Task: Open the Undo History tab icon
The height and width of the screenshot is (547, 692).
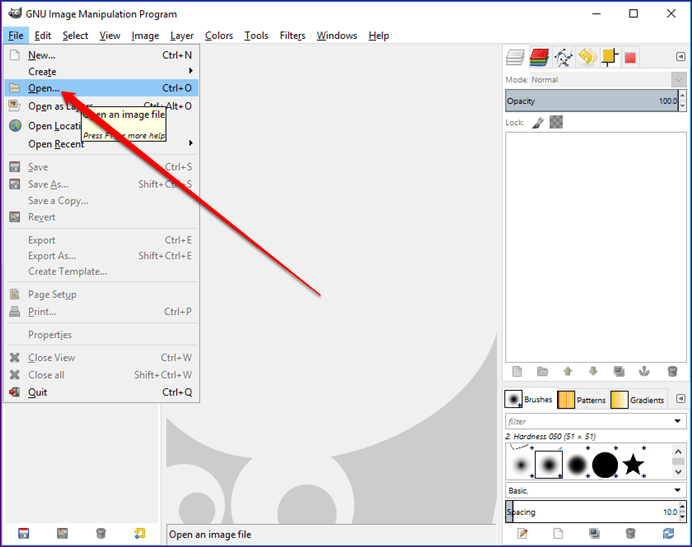Action: [x=587, y=57]
